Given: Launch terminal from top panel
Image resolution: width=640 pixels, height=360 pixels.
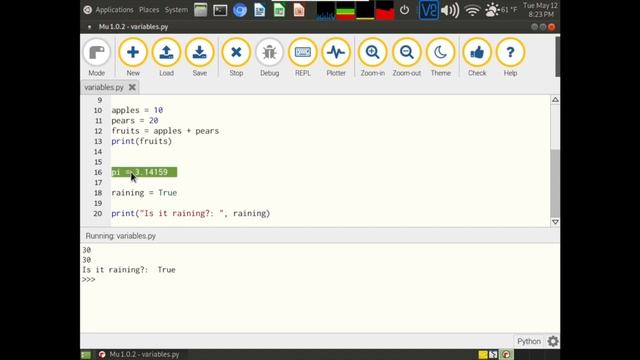Looking at the screenshot, I should (220, 10).
